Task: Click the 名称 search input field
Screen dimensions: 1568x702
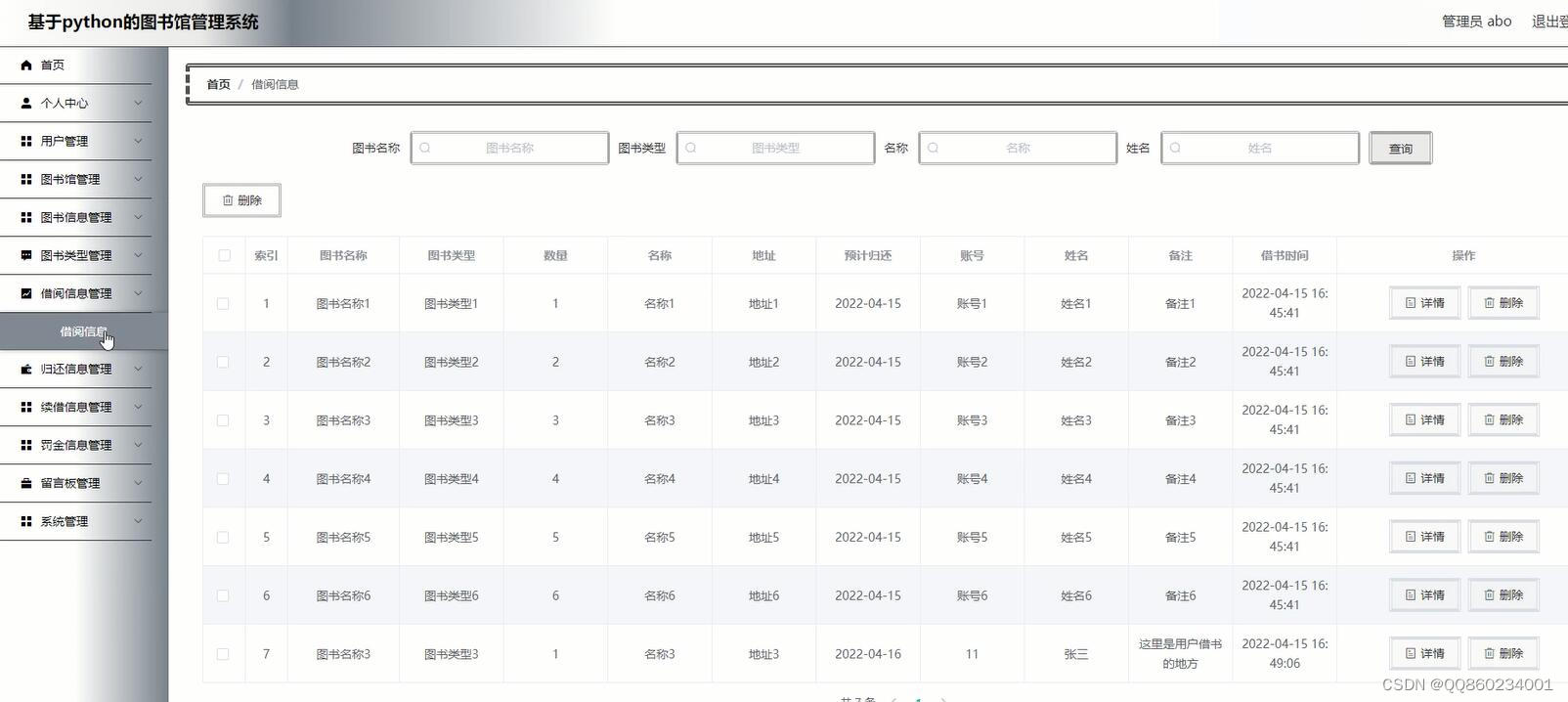Action: pos(1018,149)
